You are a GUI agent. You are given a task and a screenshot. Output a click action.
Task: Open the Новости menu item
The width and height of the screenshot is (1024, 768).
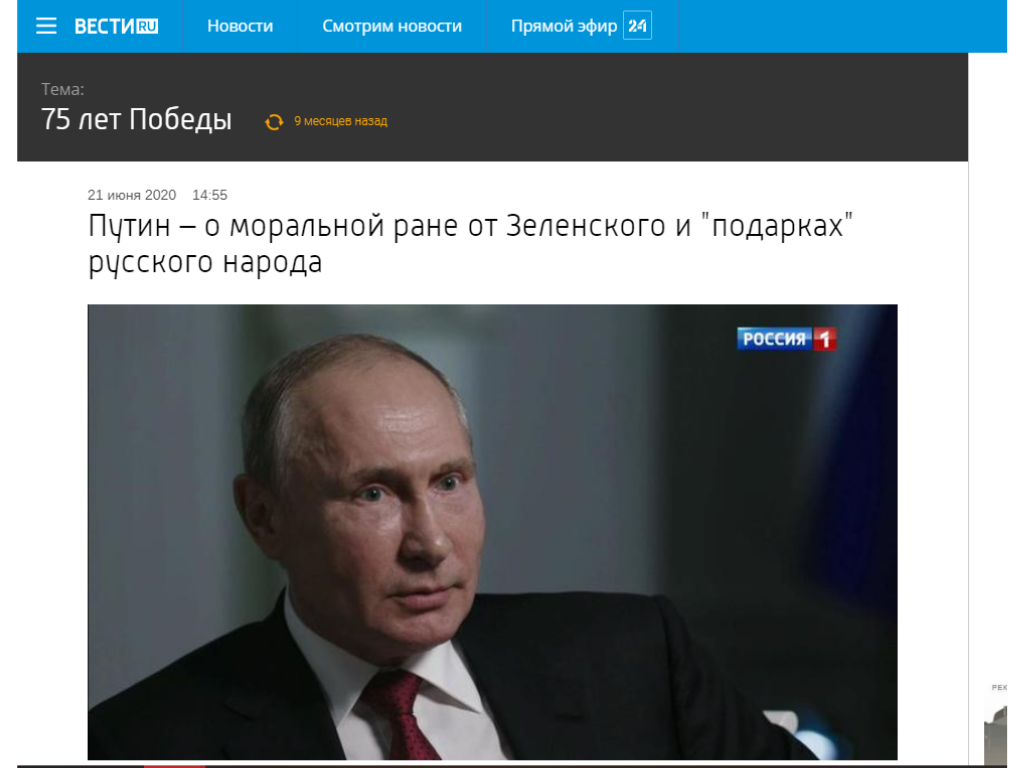240,26
